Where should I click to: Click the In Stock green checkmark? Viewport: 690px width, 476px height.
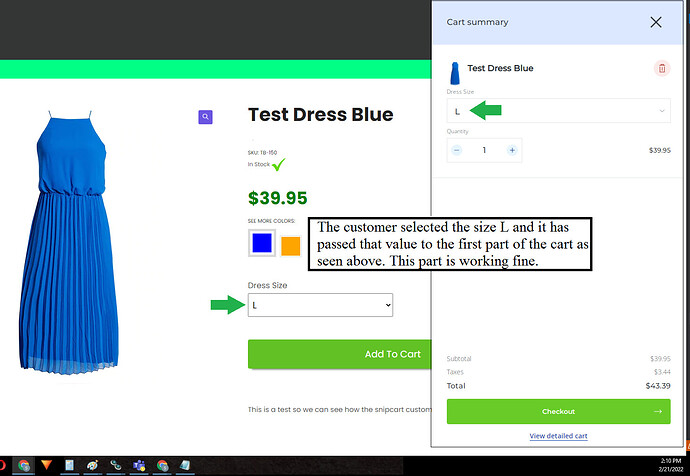point(279,165)
